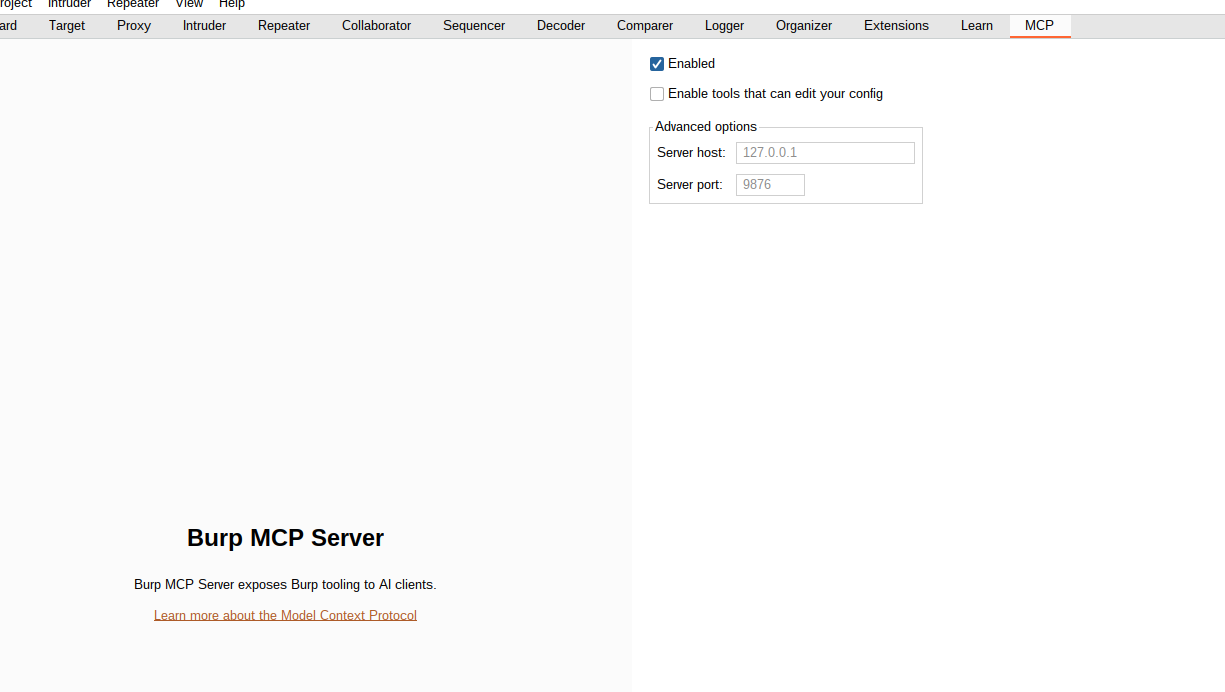Click the Burp MCP Server heading
This screenshot has height=692, width=1225.
[x=285, y=538]
